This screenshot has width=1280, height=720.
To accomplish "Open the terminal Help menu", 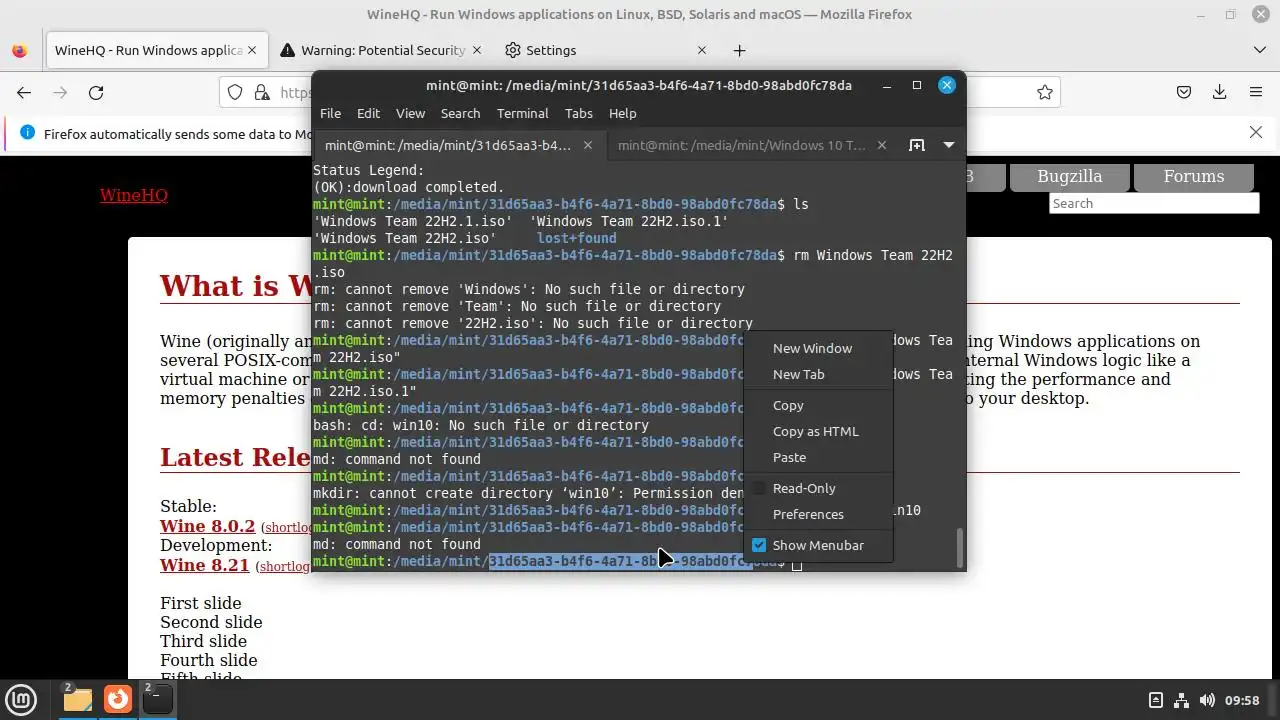I will coord(622,113).
